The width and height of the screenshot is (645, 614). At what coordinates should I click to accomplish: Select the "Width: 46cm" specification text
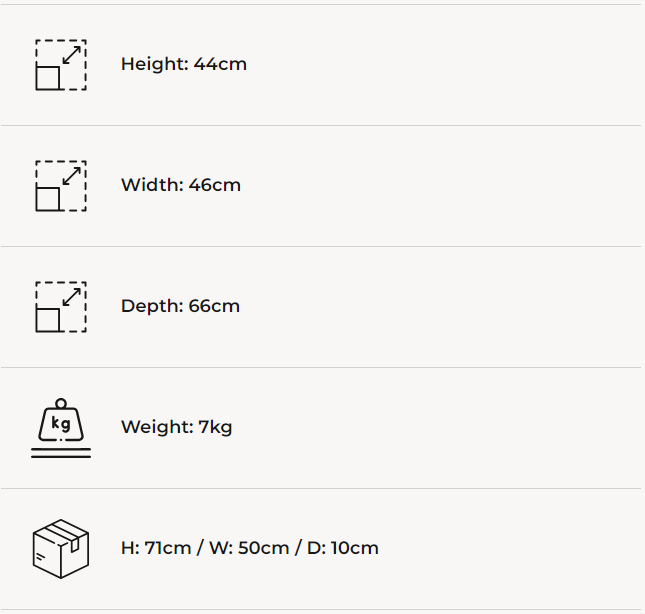coord(181,185)
